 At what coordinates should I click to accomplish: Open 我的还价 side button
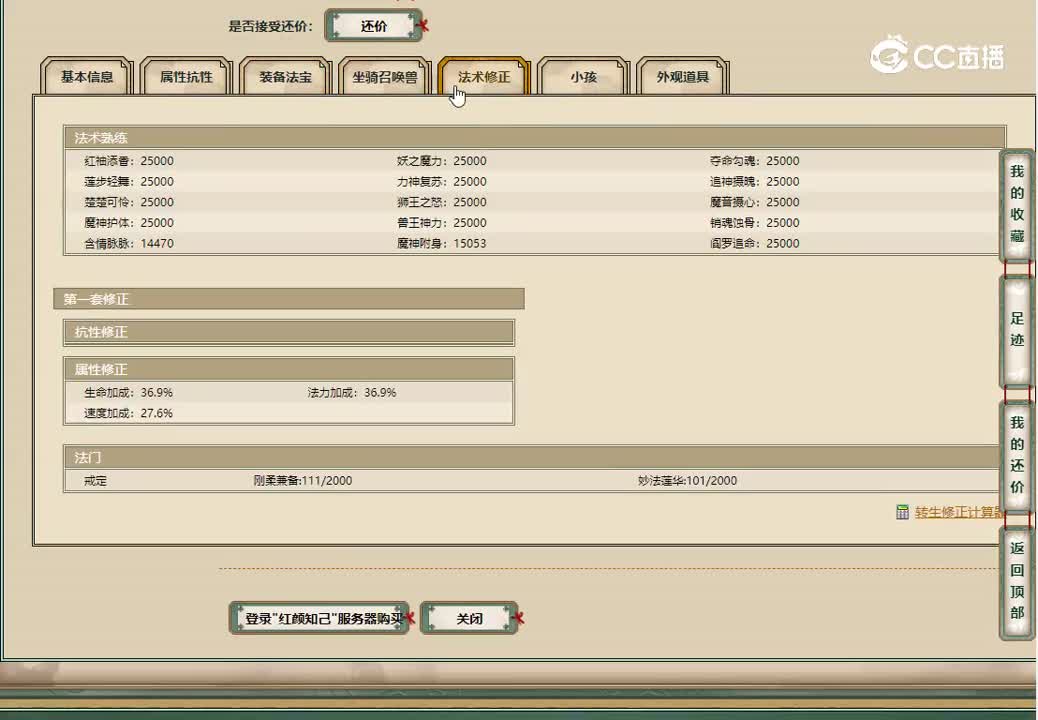click(x=1017, y=455)
